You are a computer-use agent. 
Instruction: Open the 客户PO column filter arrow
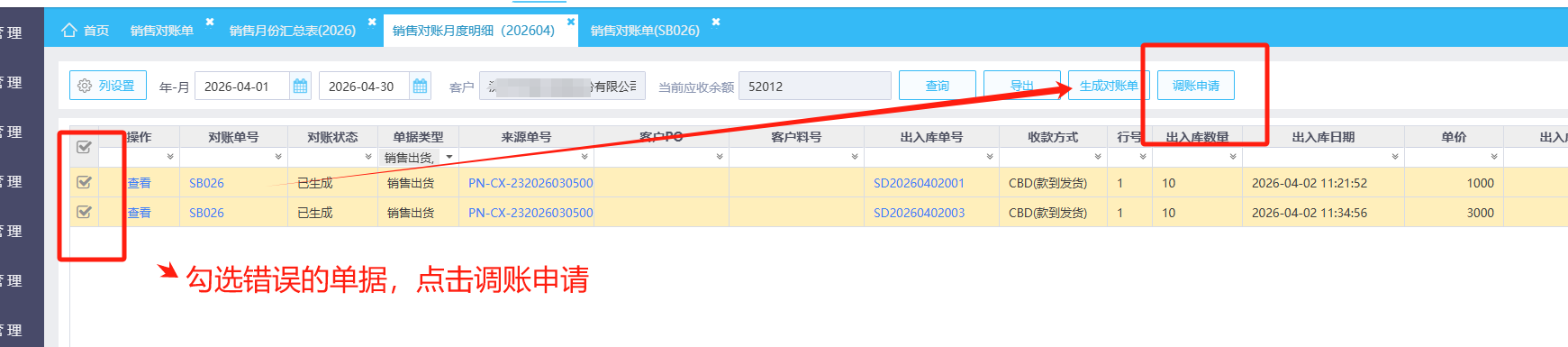pos(720,157)
